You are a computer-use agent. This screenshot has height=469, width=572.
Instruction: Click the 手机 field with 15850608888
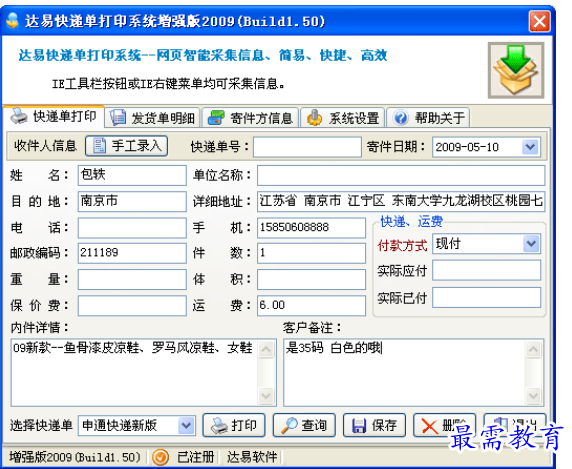click(311, 228)
